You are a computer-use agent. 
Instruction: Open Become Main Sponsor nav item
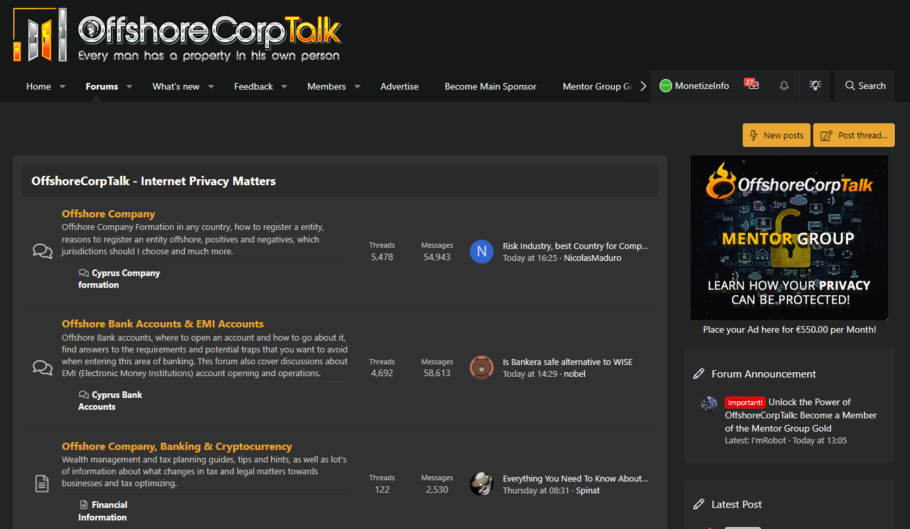pos(490,86)
